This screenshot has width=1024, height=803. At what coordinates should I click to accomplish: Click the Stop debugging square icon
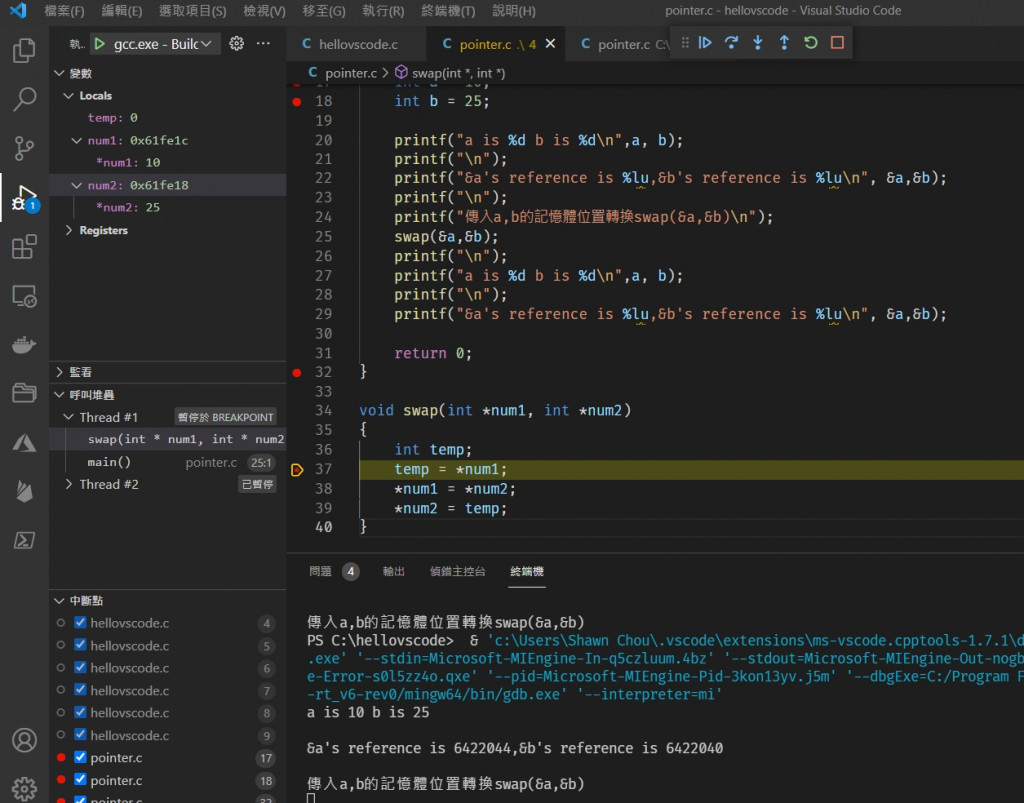(x=837, y=43)
